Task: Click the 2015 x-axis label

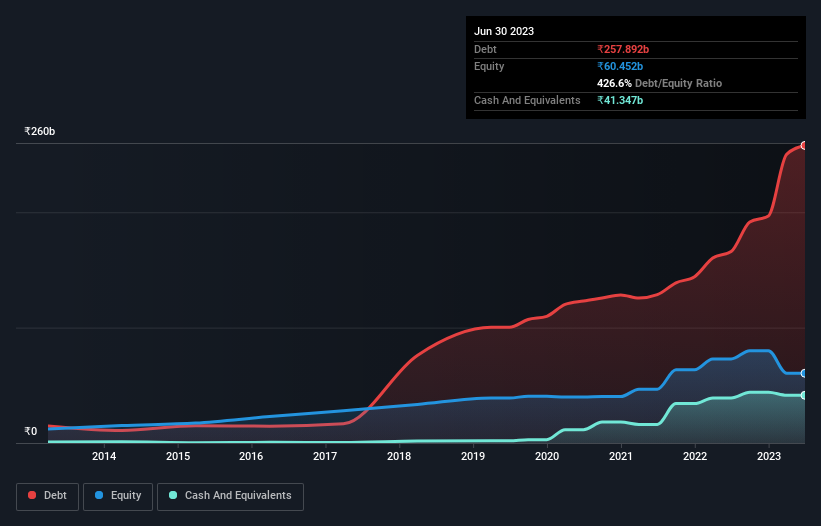Action: (178, 456)
